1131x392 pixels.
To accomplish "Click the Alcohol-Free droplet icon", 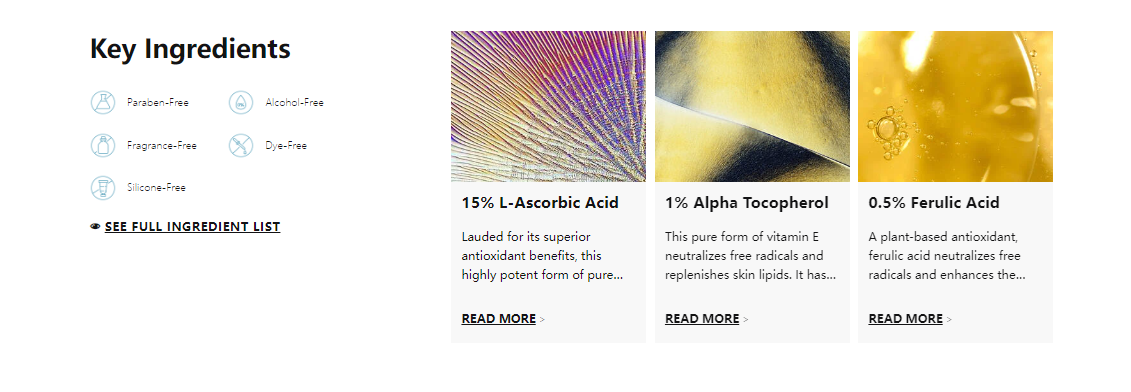I will (241, 103).
